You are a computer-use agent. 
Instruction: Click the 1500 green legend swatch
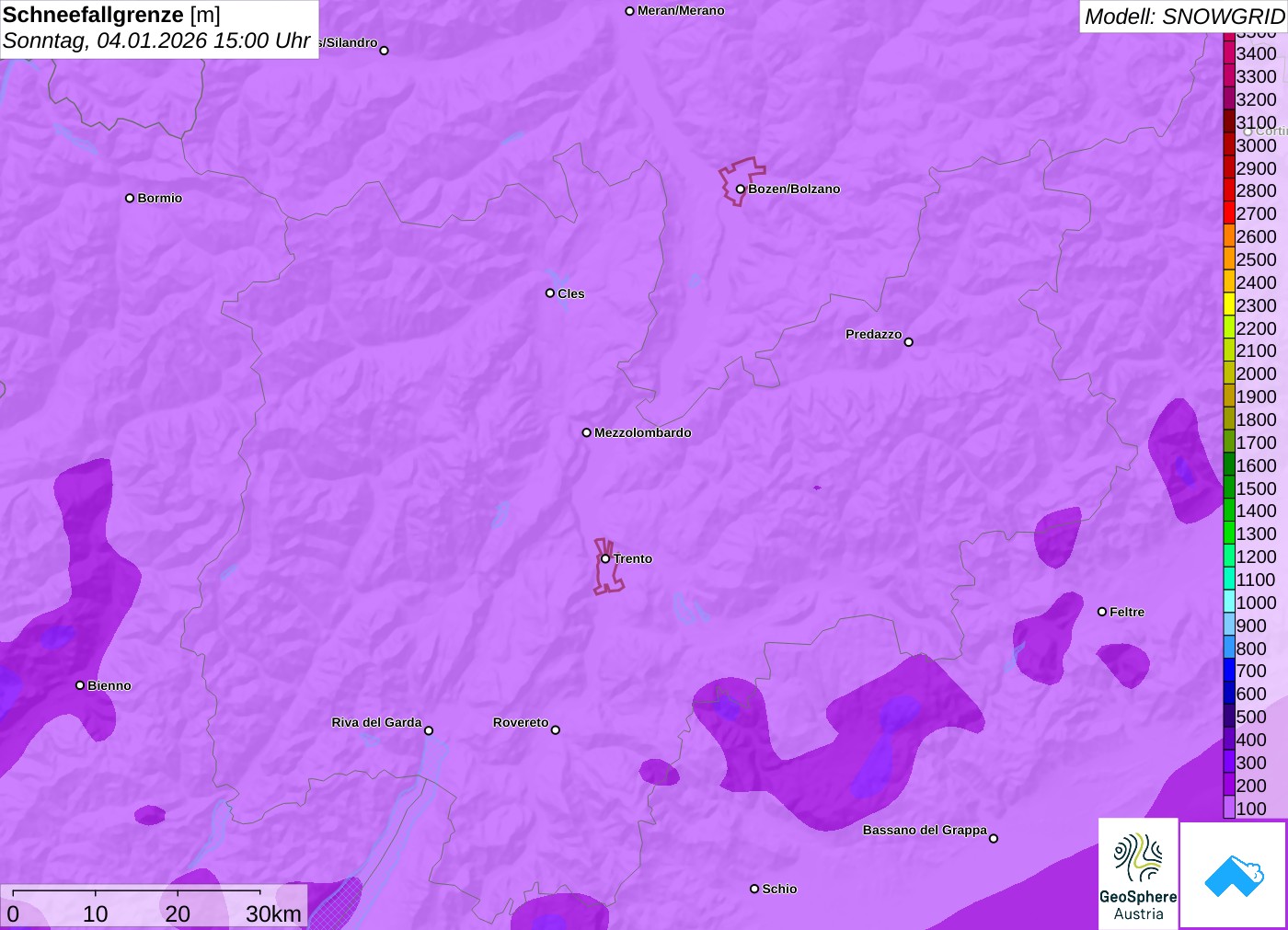point(1229,488)
